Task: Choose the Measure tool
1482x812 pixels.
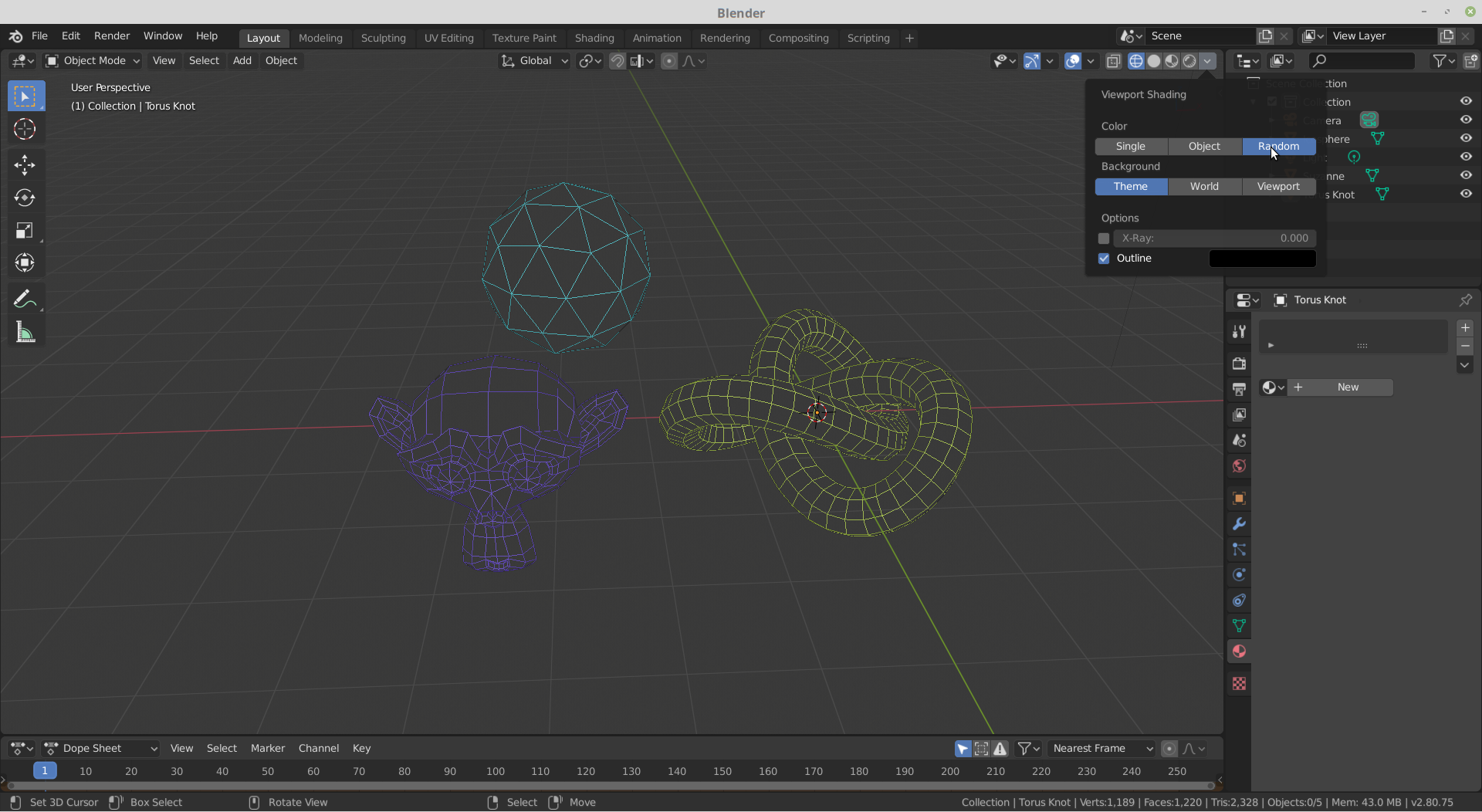Action: [25, 333]
